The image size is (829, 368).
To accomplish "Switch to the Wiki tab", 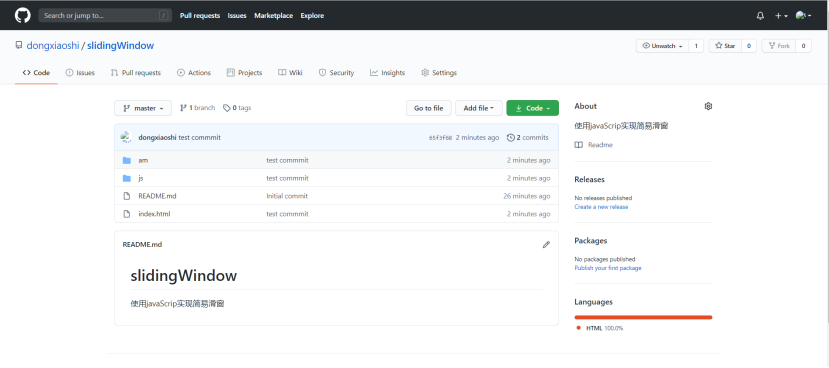I will point(290,73).
